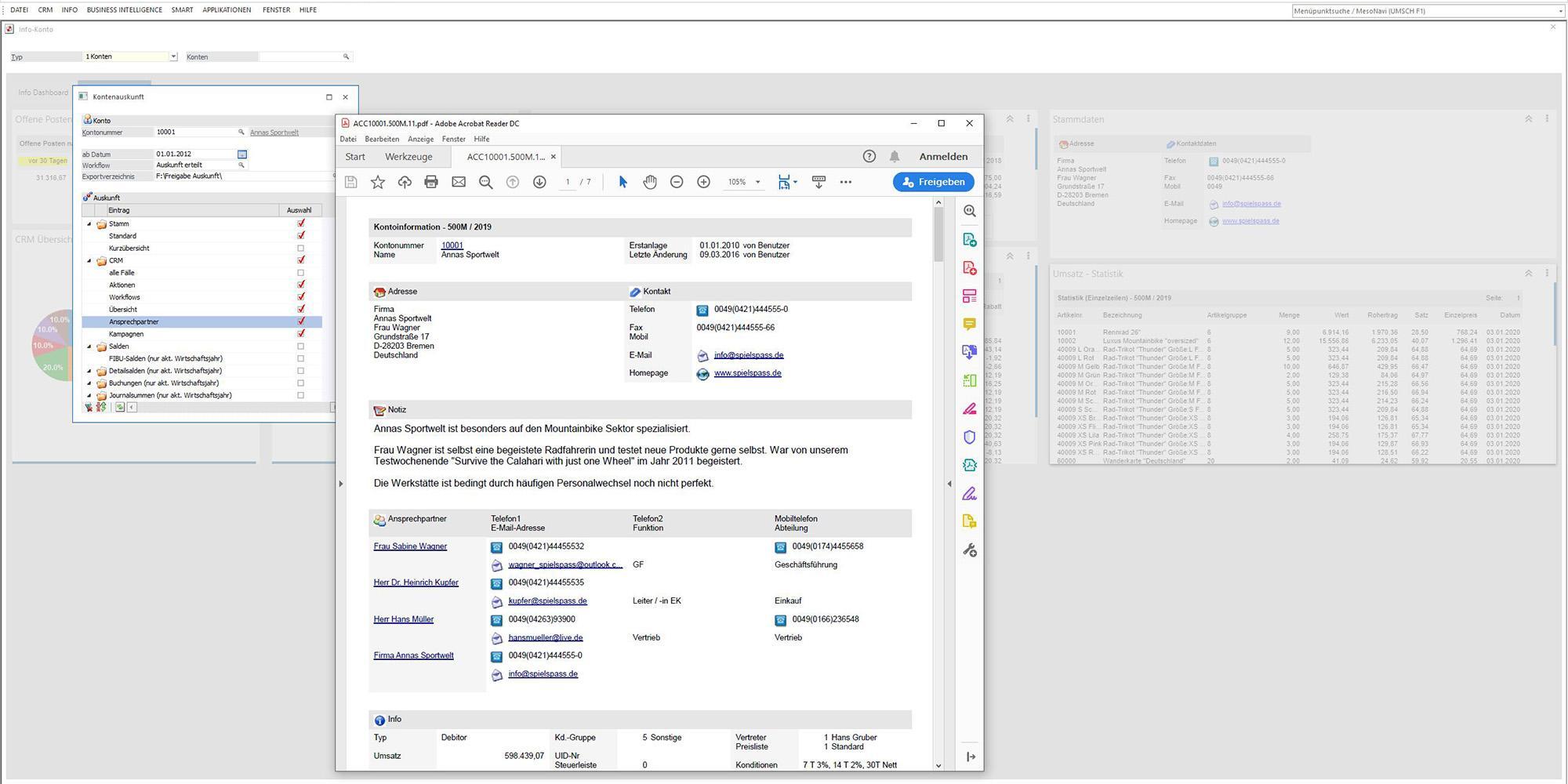
Task: Open the Acrobat sidebar search tool
Action: point(970,211)
